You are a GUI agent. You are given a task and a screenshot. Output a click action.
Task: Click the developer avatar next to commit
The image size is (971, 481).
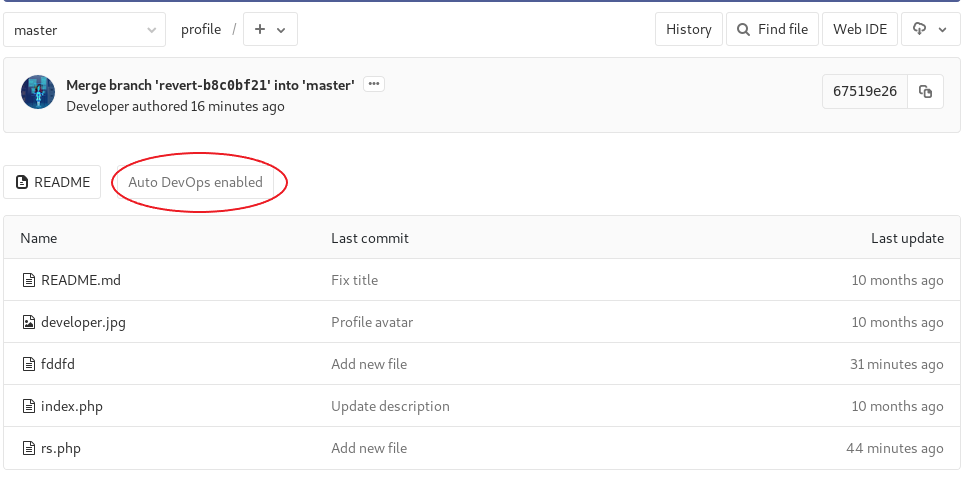point(38,92)
